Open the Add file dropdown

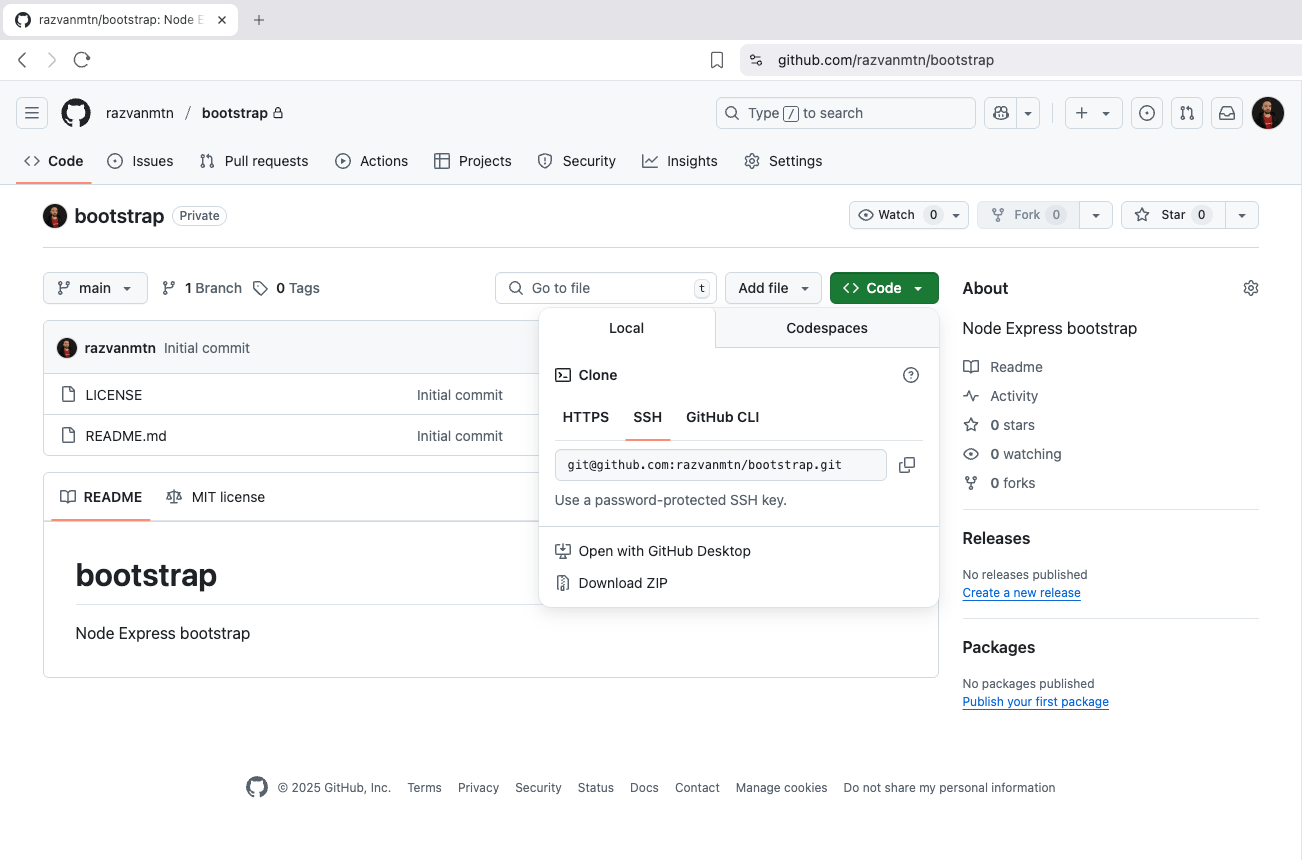pyautogui.click(x=773, y=288)
